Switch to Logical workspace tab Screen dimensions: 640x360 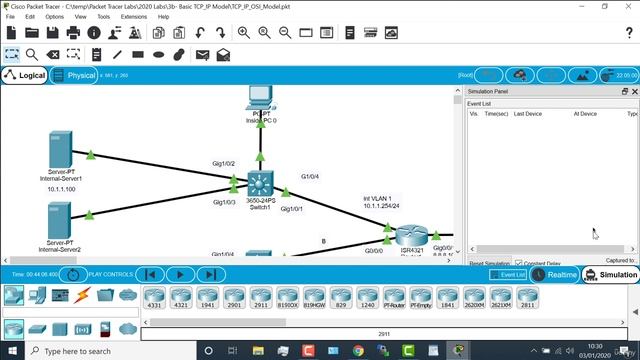[x=24, y=76]
